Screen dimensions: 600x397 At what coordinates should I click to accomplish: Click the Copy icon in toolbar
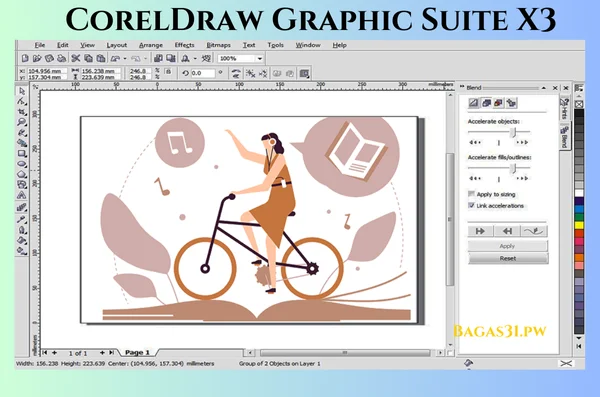pyautogui.click(x=88, y=58)
